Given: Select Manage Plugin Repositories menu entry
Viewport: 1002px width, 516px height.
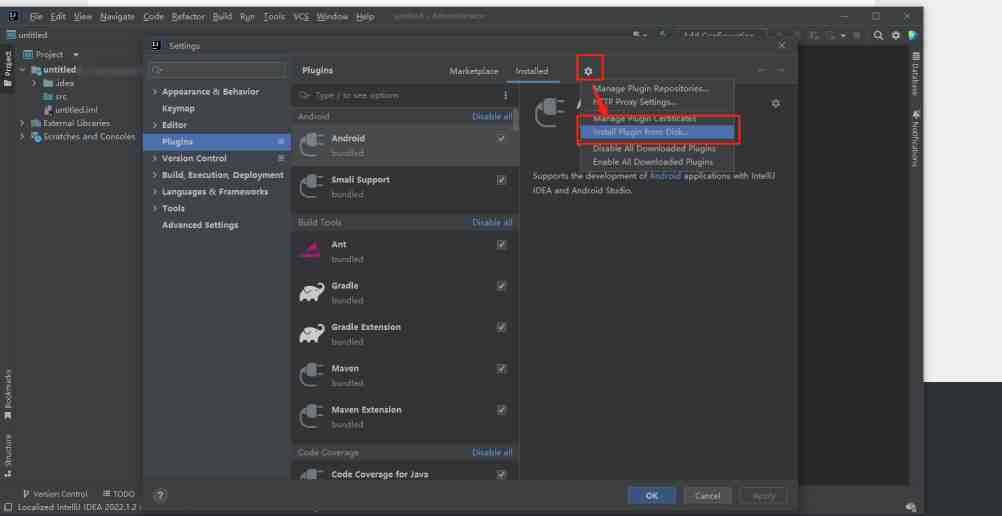Looking at the screenshot, I should pos(656,89).
